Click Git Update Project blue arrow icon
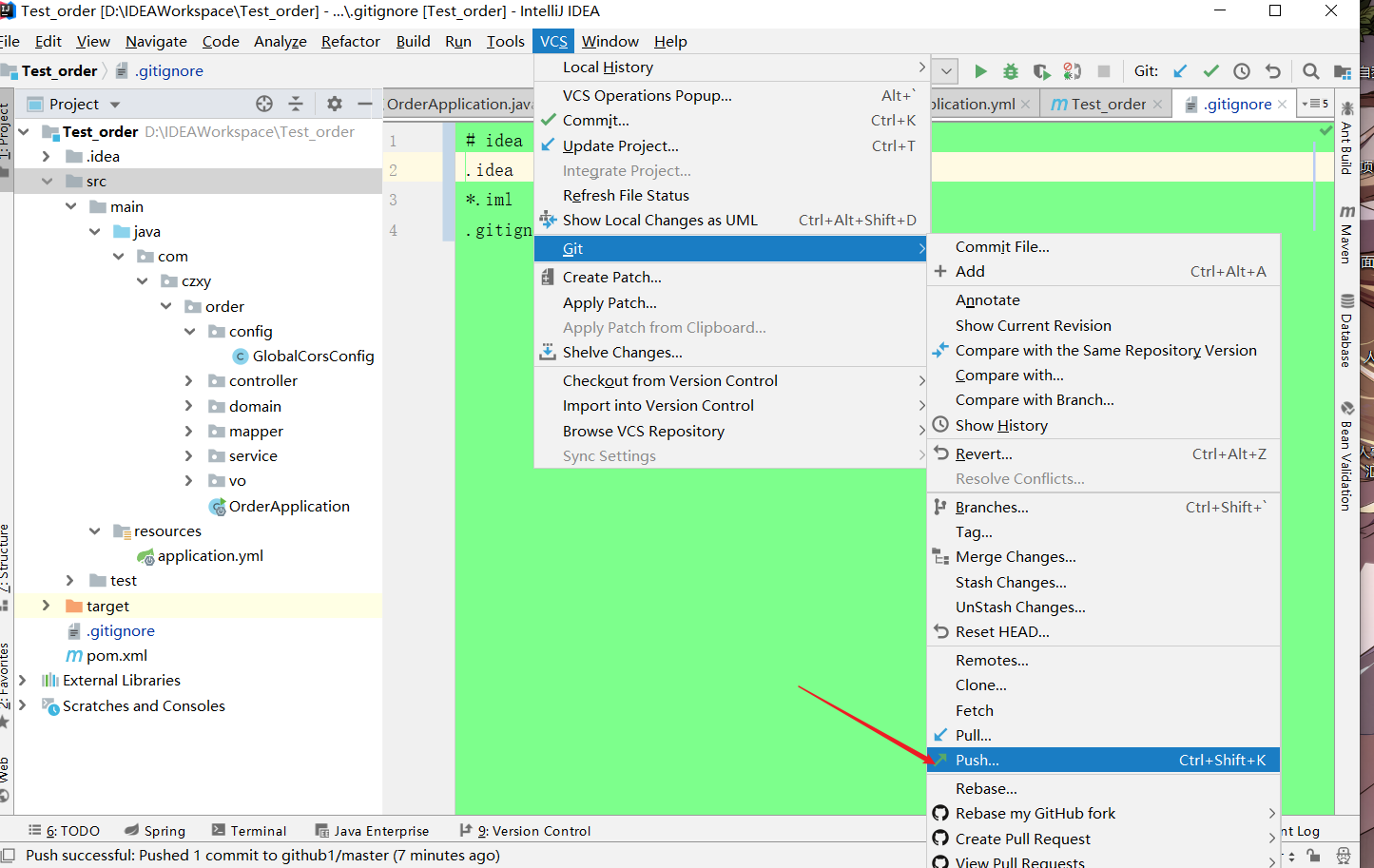Screen dimensions: 1374x868 (x=1180, y=71)
